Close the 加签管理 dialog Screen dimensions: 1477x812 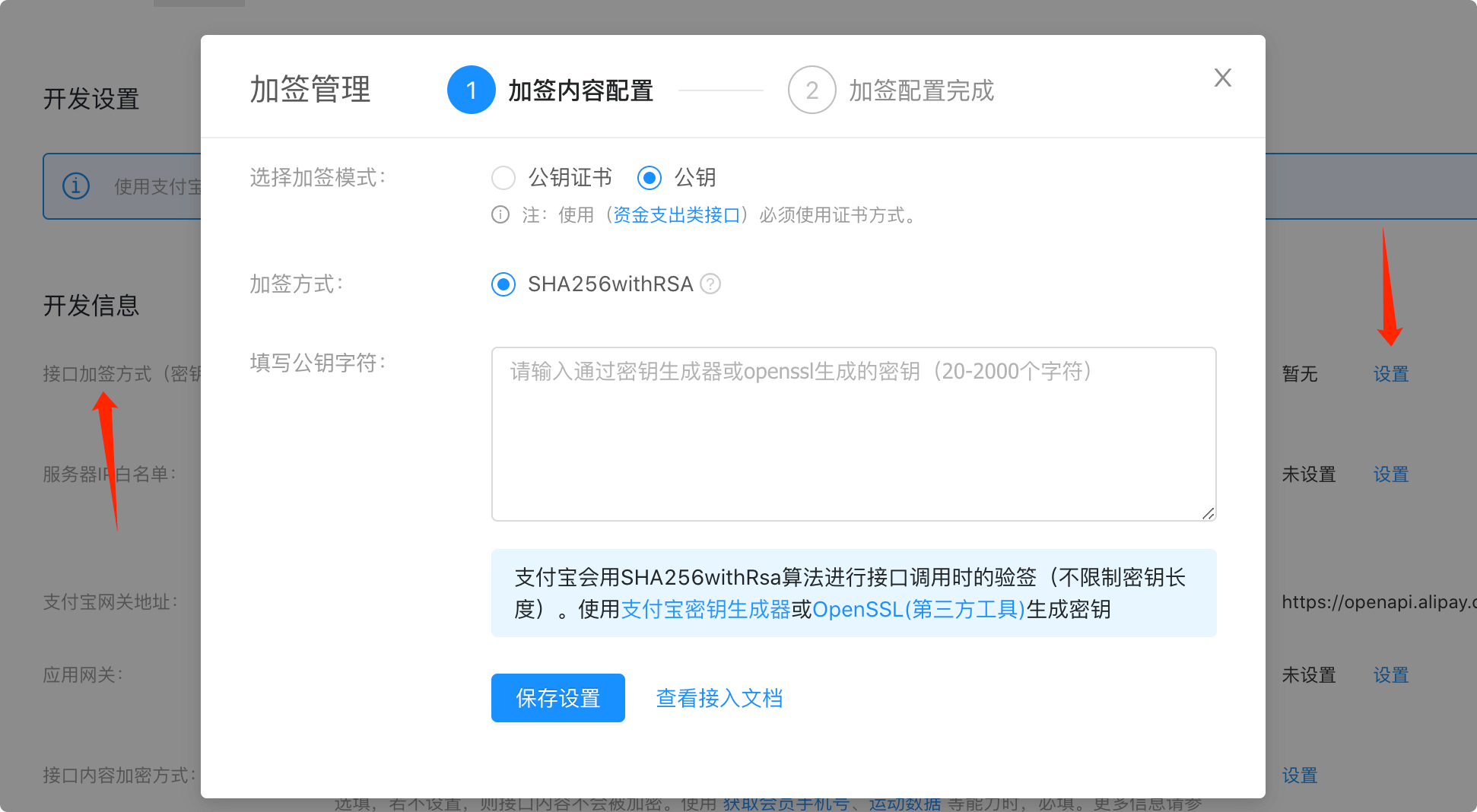(1222, 78)
